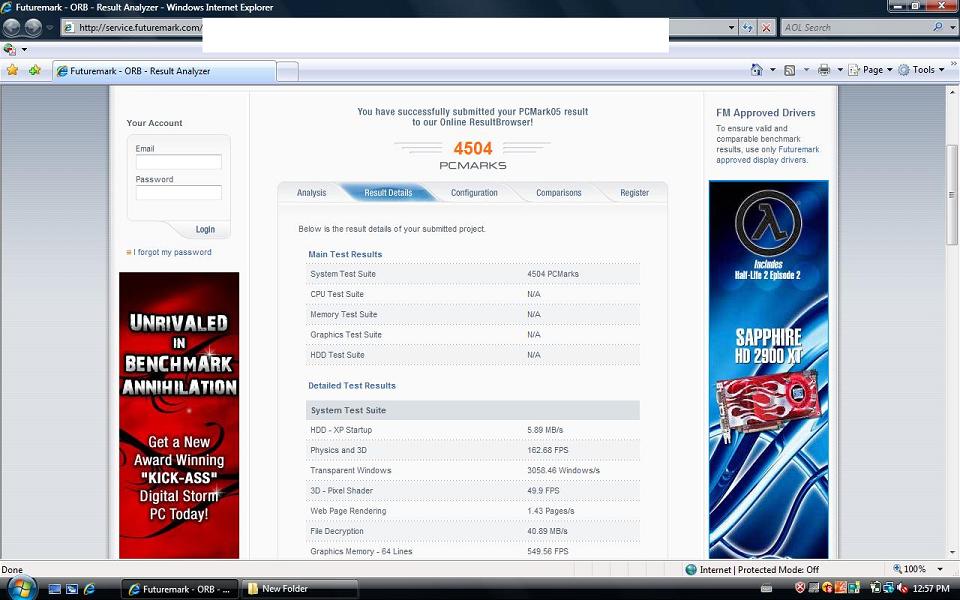Image resolution: width=960 pixels, height=600 pixels.
Task: Open the zoom level dropdown arrow
Action: click(x=940, y=569)
